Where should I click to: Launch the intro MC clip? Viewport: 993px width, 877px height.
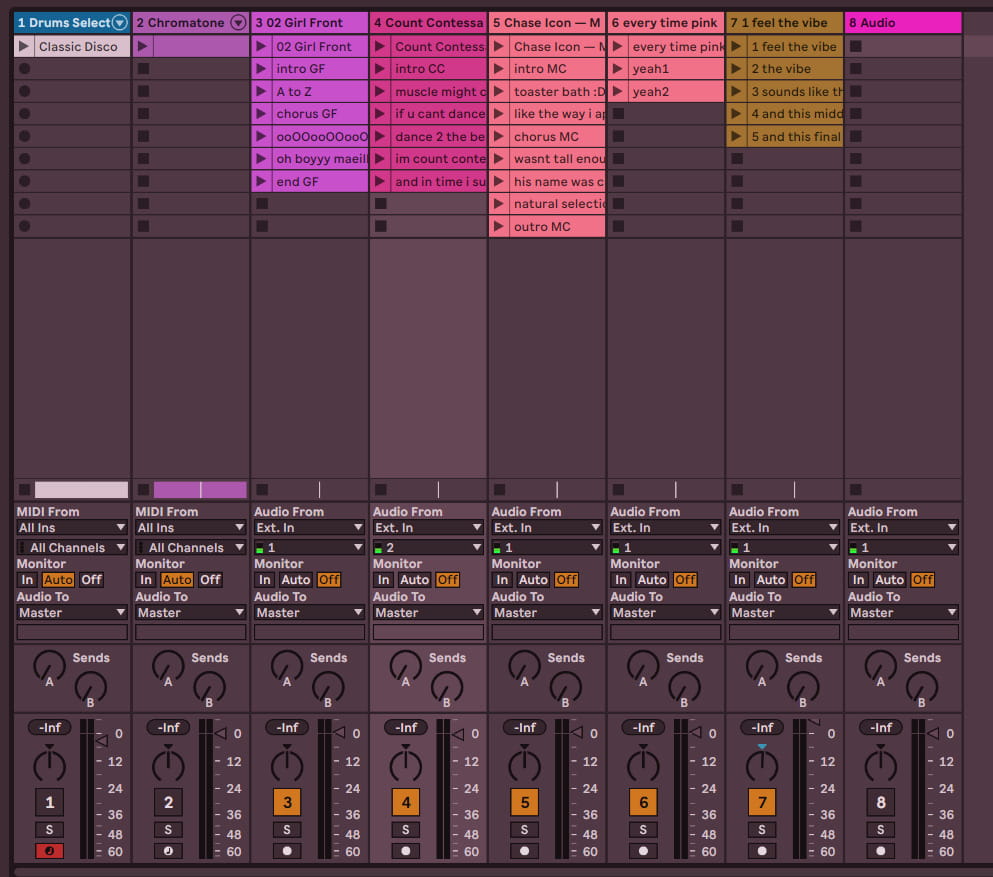pyautogui.click(x=499, y=68)
